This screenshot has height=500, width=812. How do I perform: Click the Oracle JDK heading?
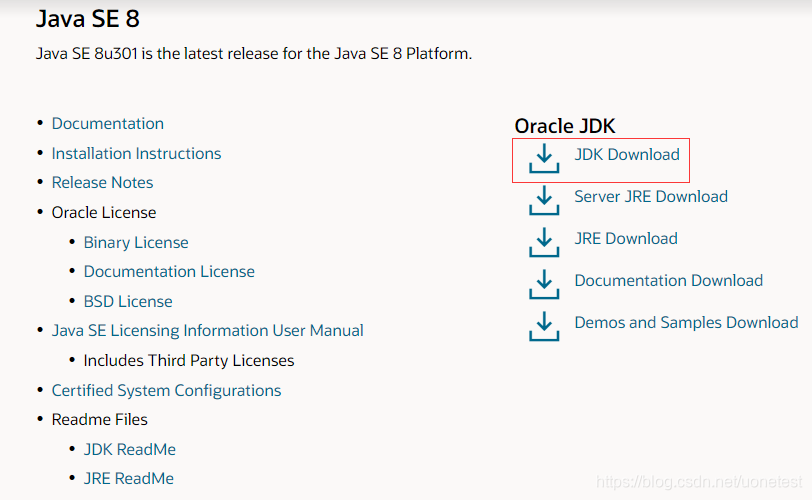coord(564,126)
